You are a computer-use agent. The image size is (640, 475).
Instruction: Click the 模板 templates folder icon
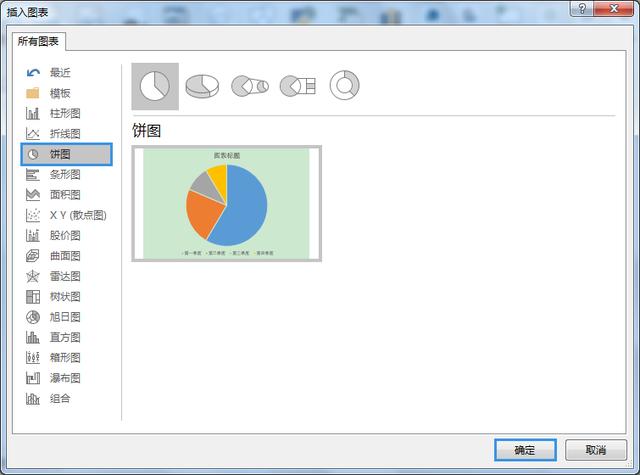33,93
